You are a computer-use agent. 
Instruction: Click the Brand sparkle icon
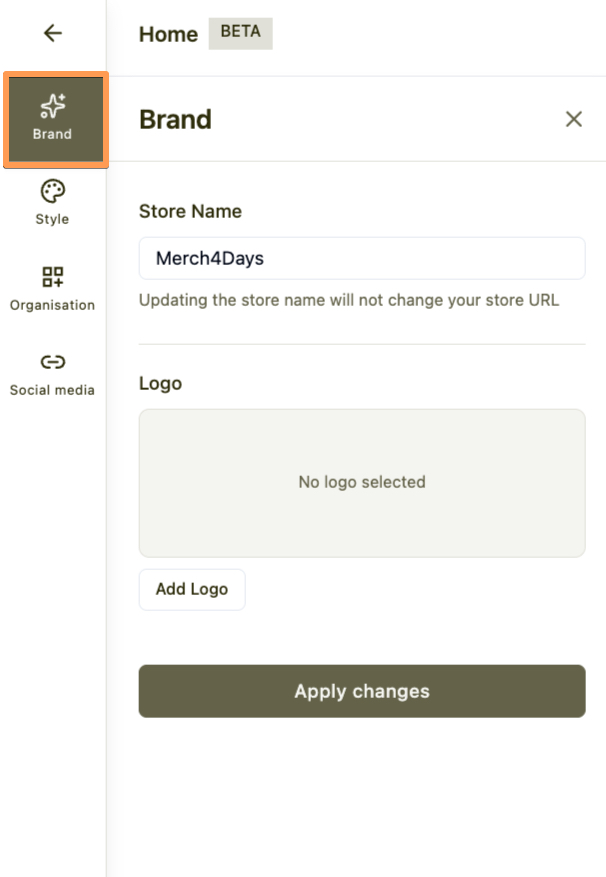click(x=53, y=105)
